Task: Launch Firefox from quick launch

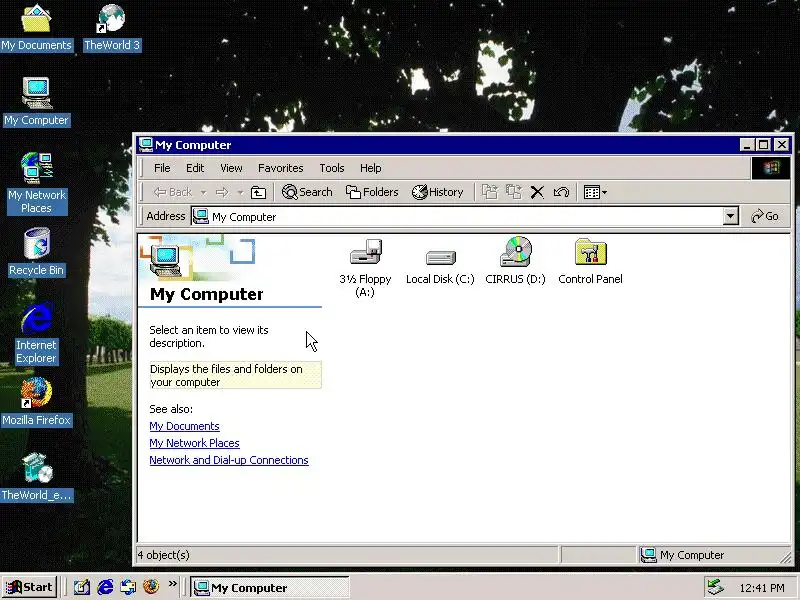Action: (151, 587)
